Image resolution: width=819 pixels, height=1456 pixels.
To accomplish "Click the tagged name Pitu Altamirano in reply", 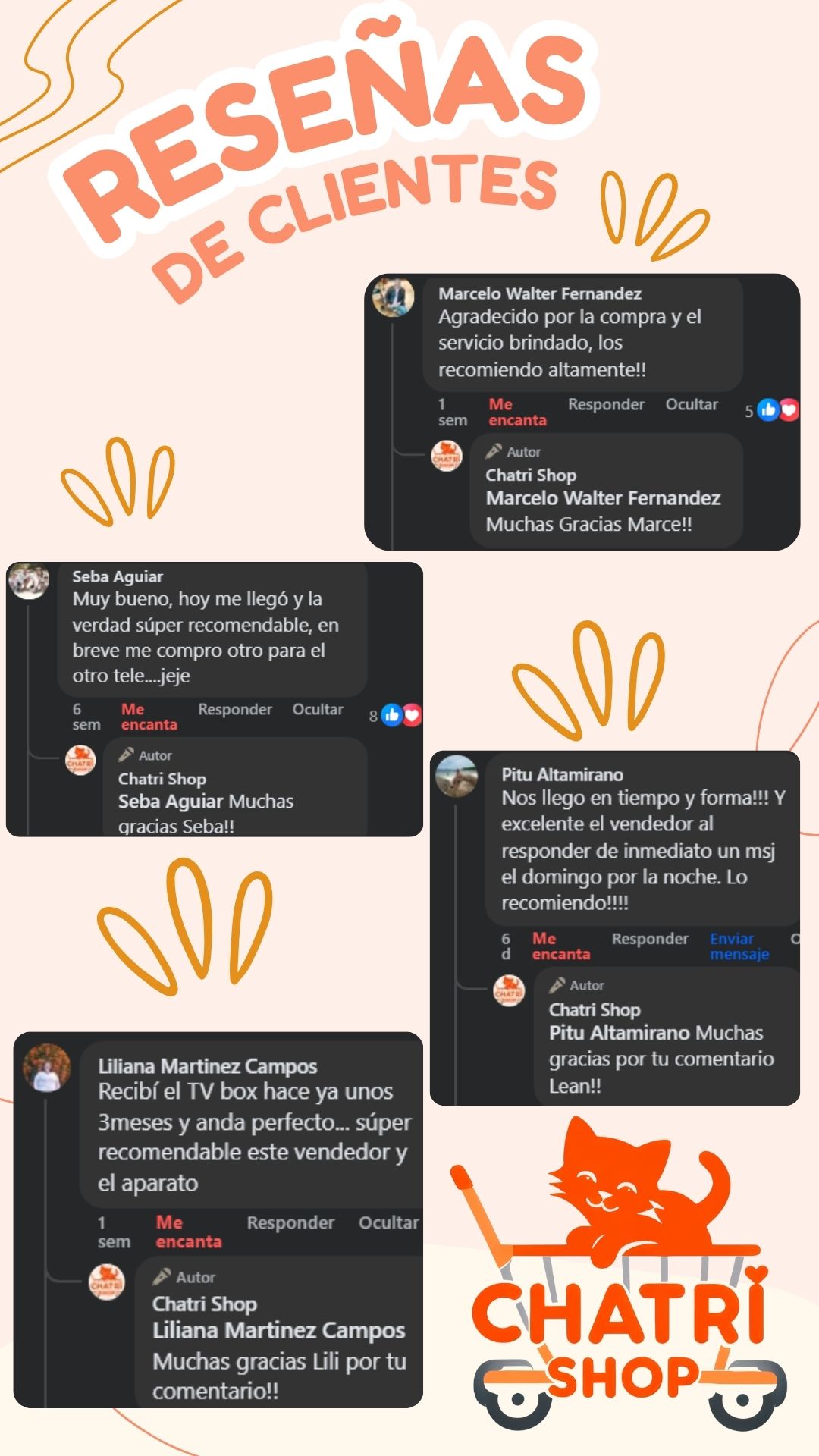I will point(619,1033).
